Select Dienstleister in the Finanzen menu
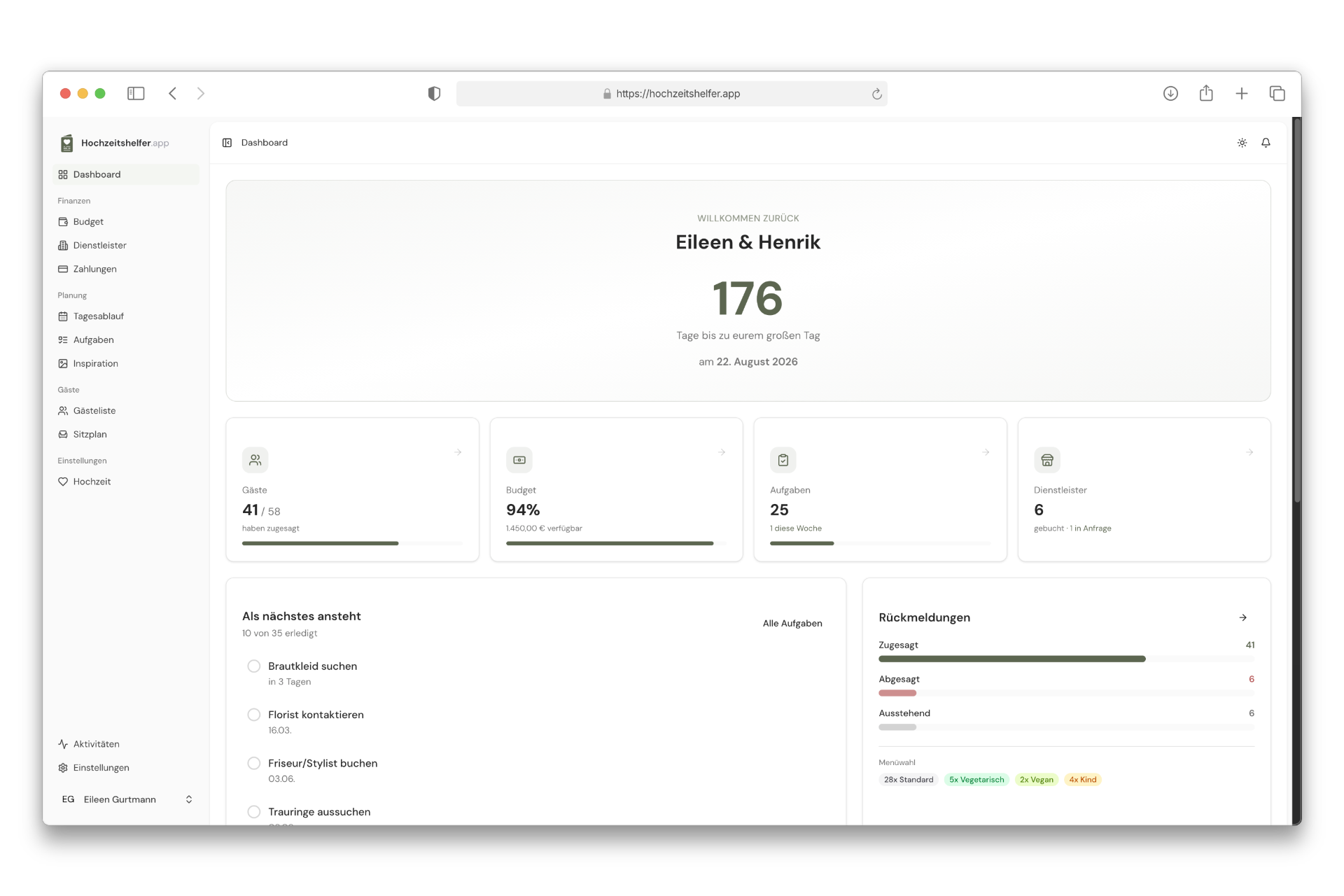The width and height of the screenshot is (1344, 896). tap(99, 245)
